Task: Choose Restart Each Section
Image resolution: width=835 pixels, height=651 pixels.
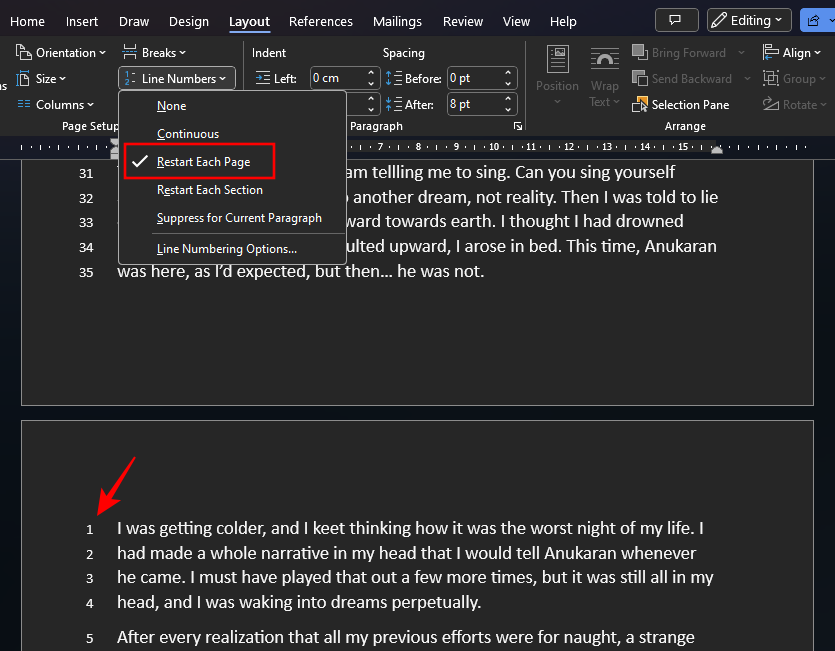Action: coord(210,190)
